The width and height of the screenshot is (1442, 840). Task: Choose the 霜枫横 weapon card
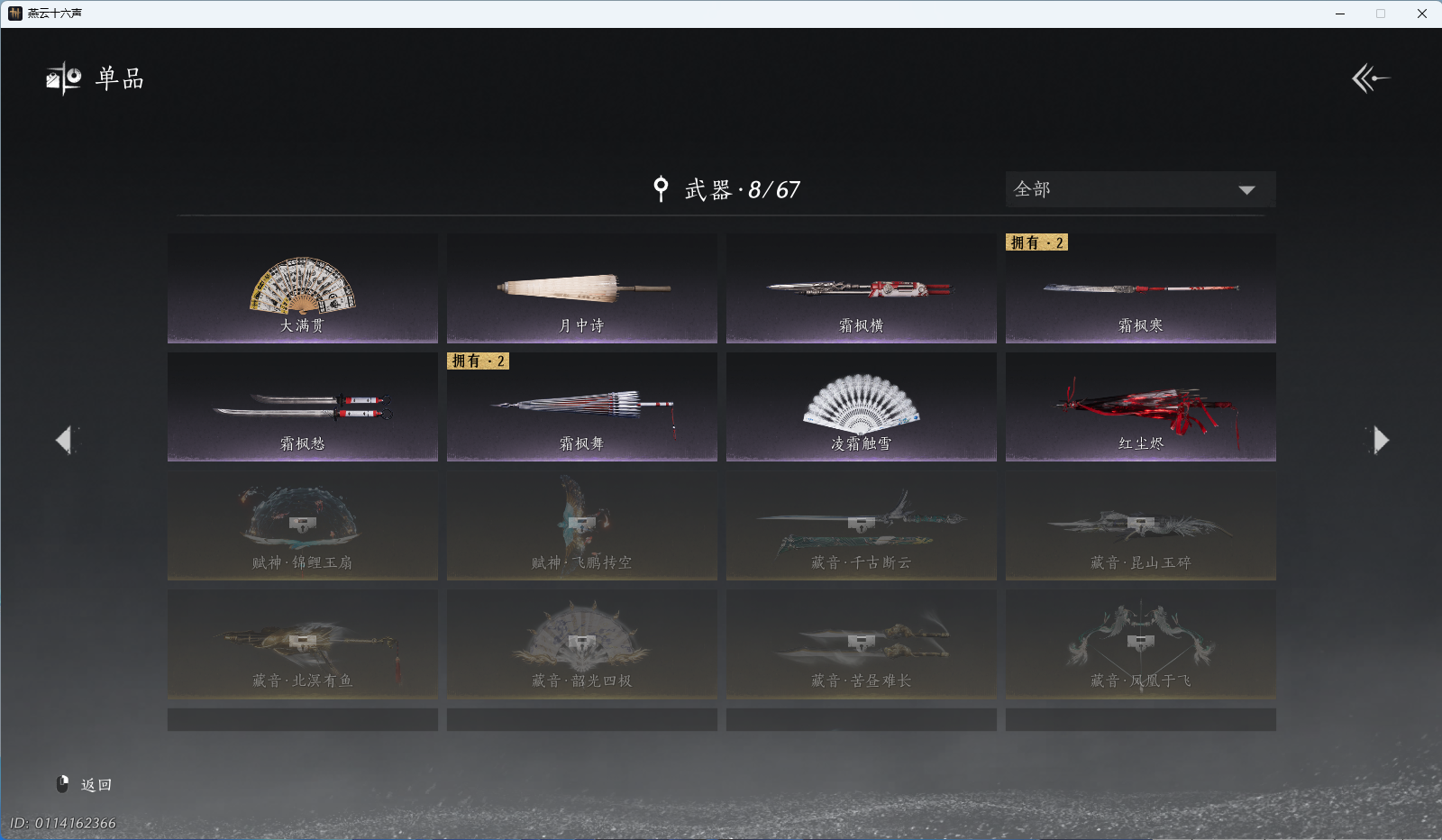click(862, 288)
